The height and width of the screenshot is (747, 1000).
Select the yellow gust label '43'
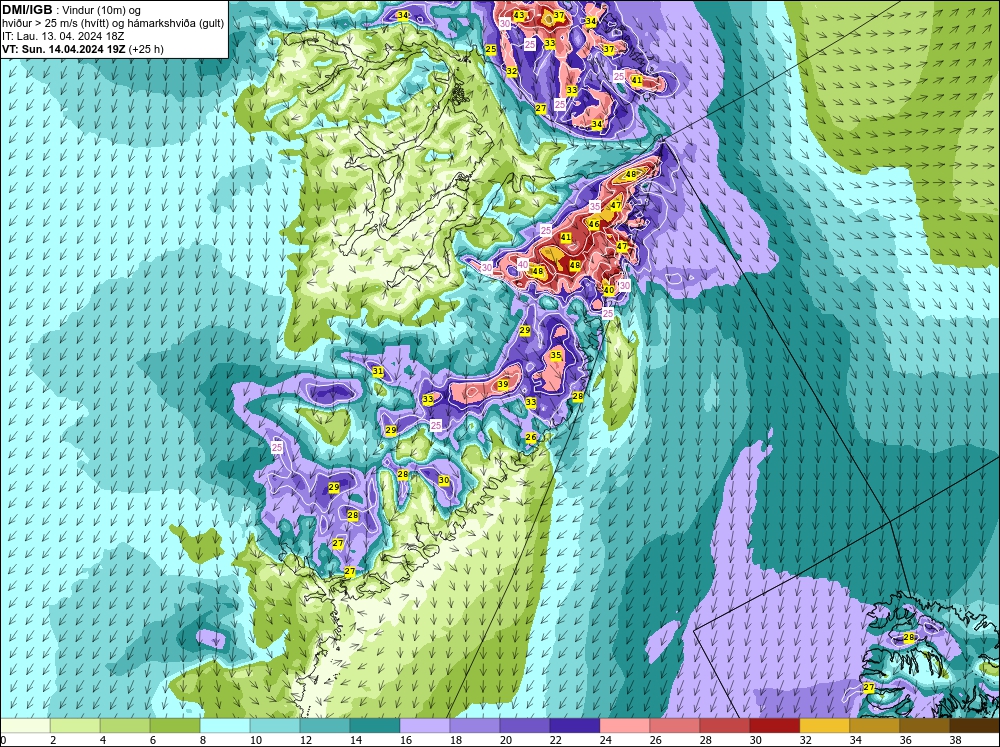click(x=519, y=15)
